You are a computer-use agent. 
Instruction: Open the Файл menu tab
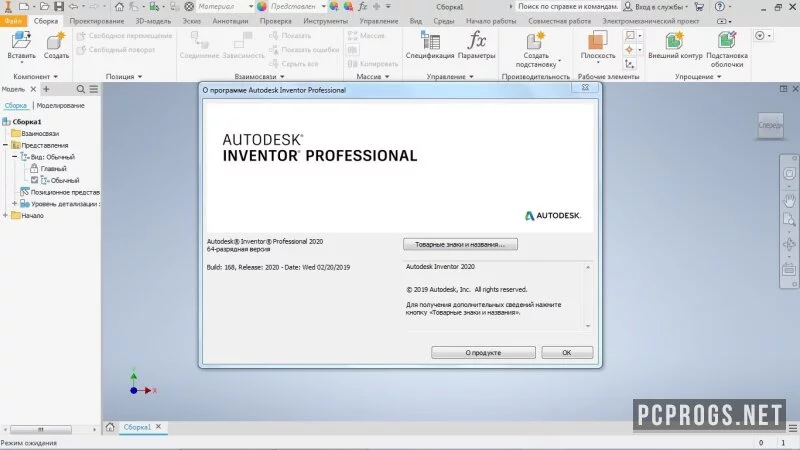(x=13, y=21)
